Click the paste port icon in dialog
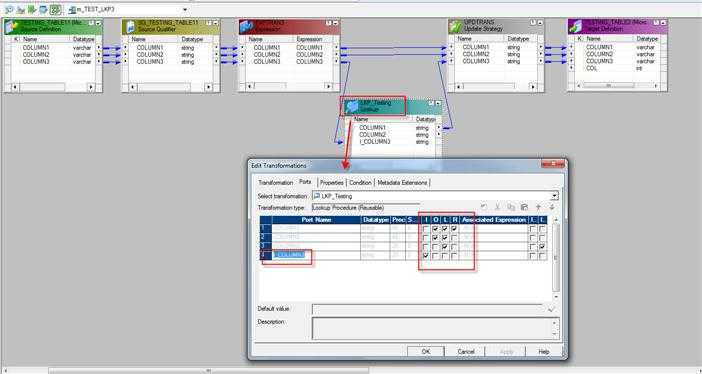The width and height of the screenshot is (702, 374). 524,207
